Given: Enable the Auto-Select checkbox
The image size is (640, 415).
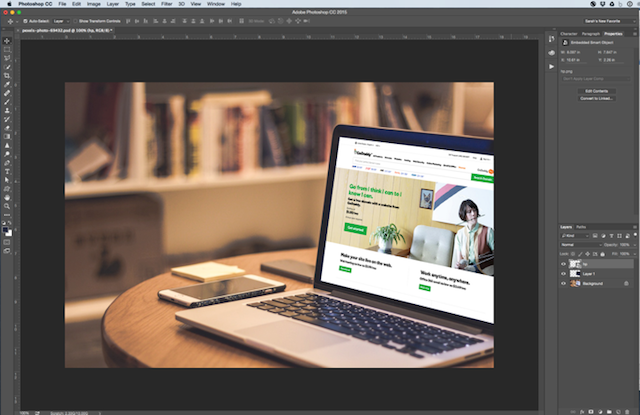Looking at the screenshot, I should (25, 21).
